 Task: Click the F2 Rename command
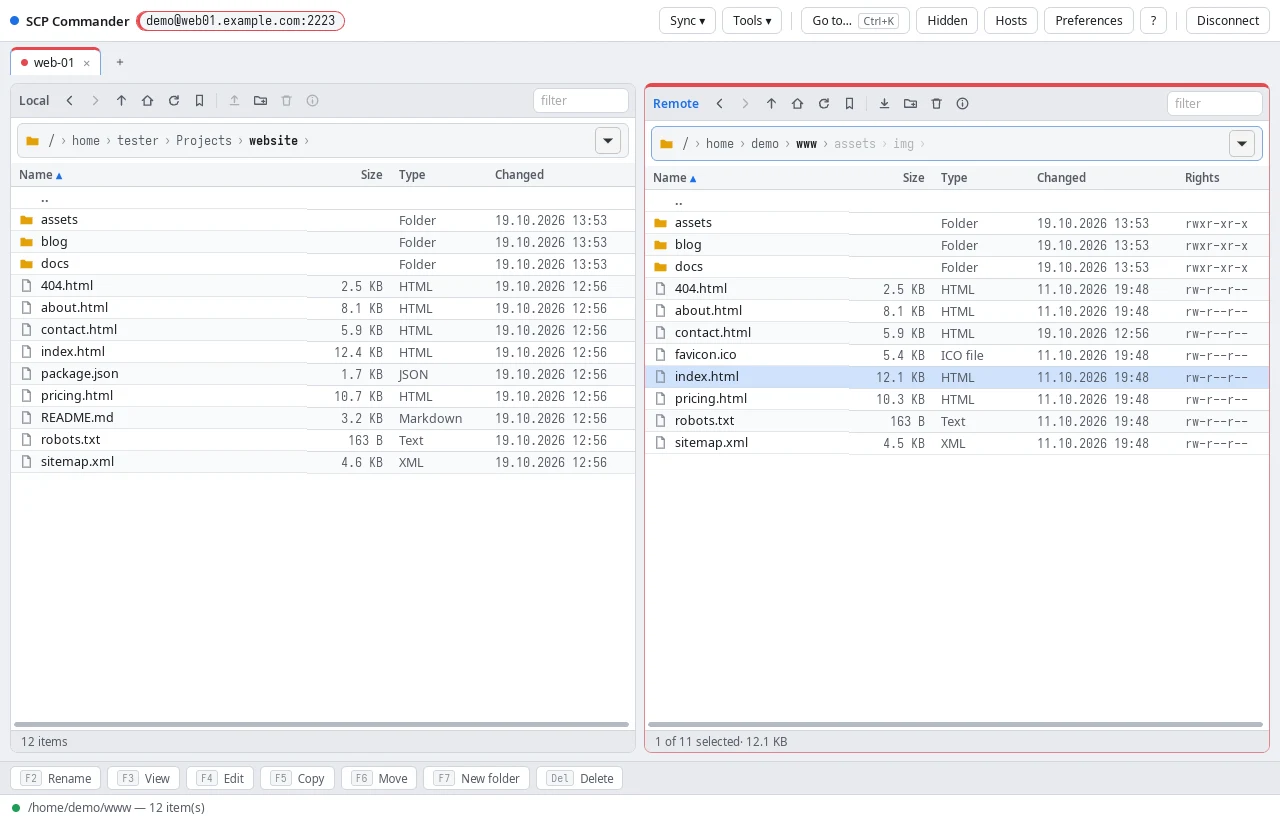56,778
